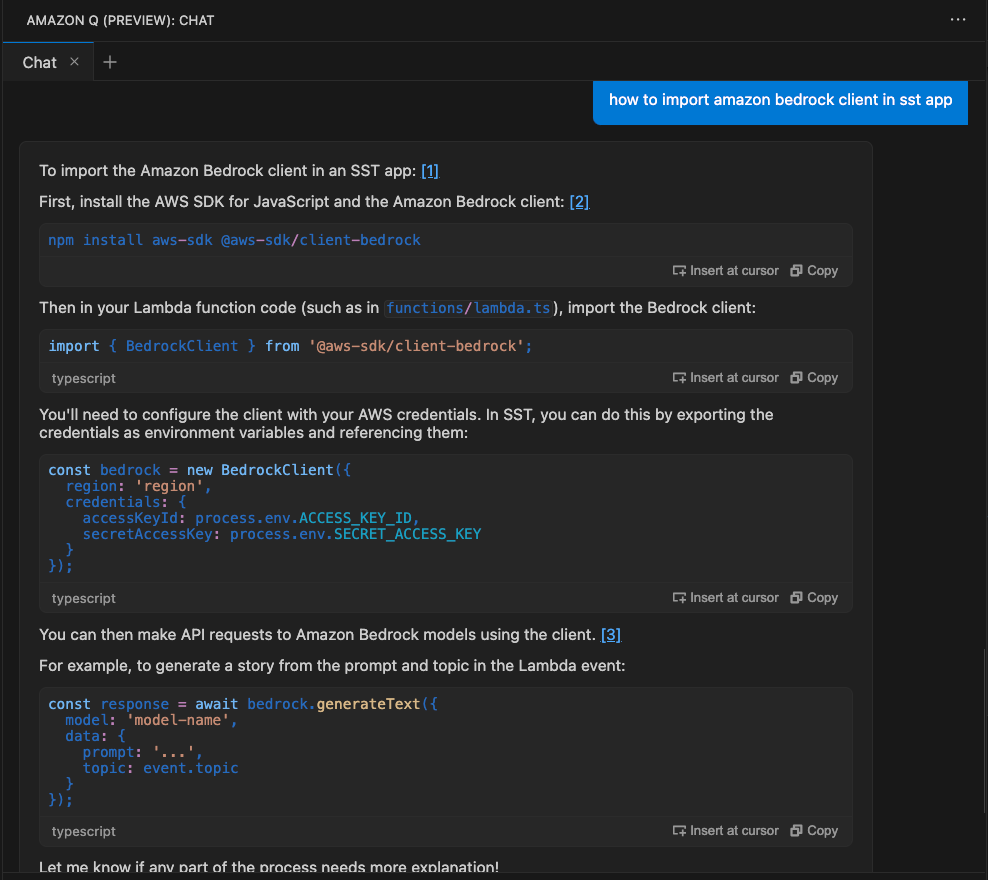Open citation link [1]
The image size is (988, 880).
(x=430, y=171)
